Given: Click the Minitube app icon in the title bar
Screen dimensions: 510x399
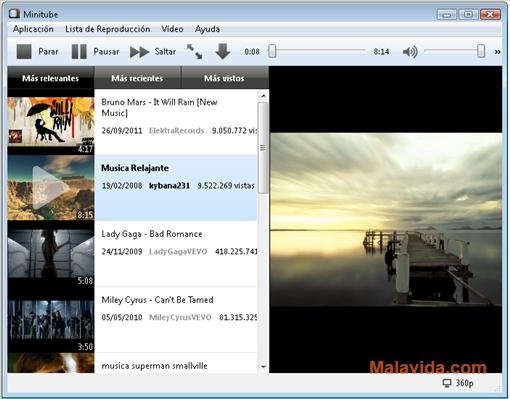Looking at the screenshot, I should pyautogui.click(x=14, y=14).
